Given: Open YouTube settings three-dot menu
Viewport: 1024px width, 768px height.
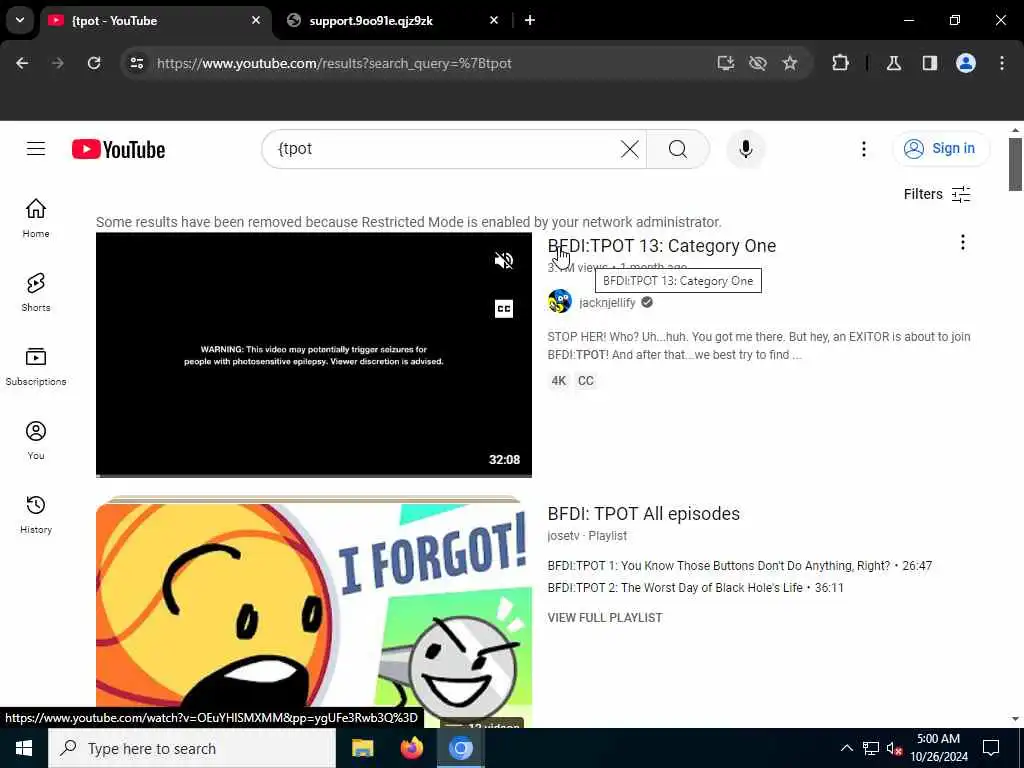Looking at the screenshot, I should pyautogui.click(x=863, y=149).
